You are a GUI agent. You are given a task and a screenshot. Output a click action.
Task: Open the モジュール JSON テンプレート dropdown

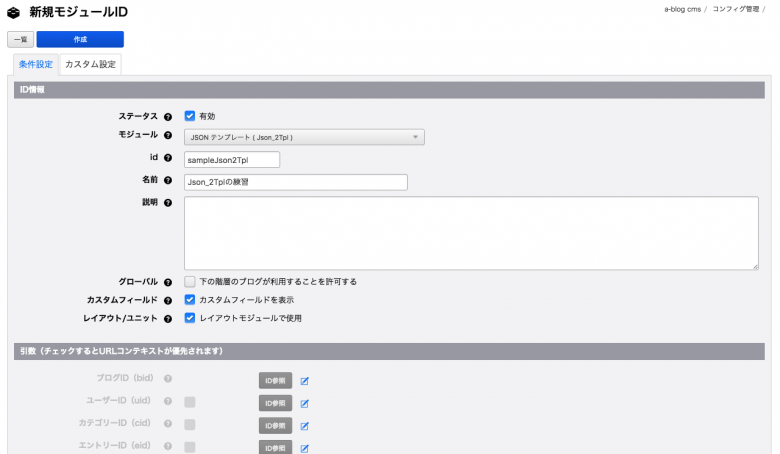(x=304, y=137)
